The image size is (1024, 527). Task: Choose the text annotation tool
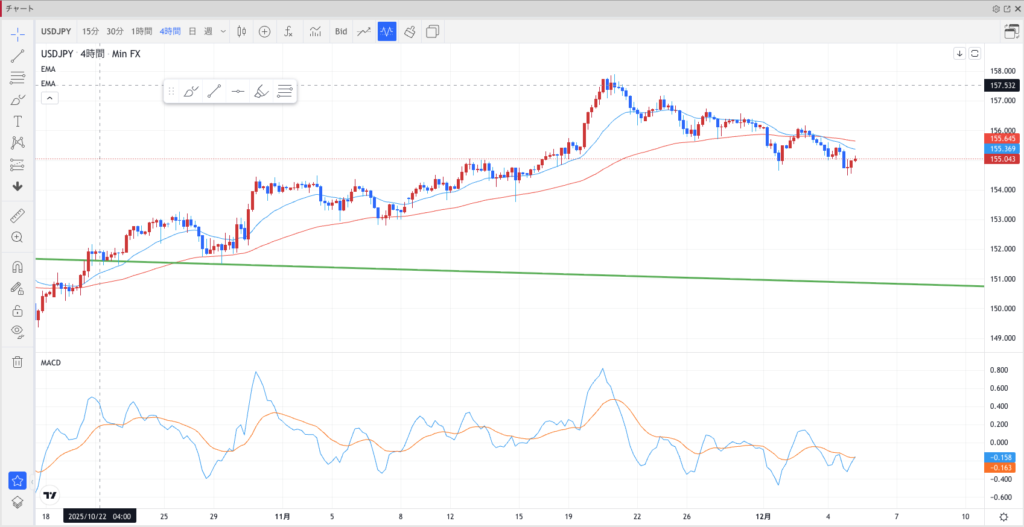(17, 120)
